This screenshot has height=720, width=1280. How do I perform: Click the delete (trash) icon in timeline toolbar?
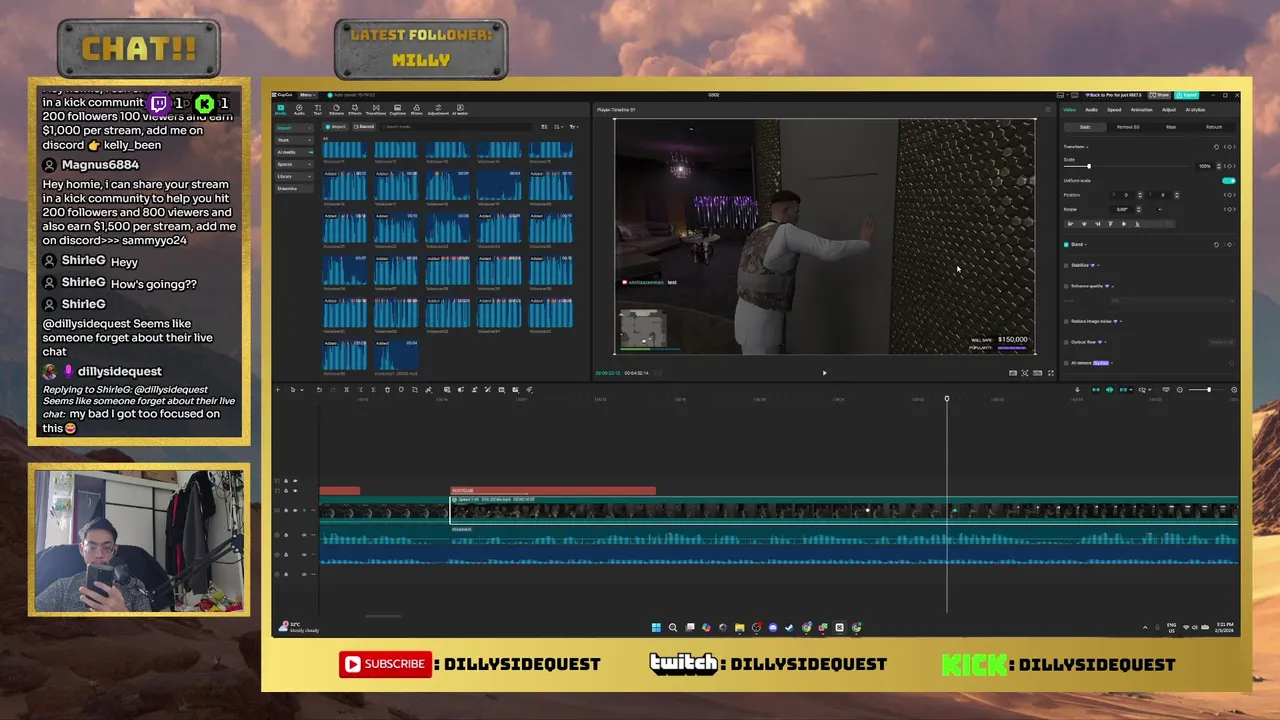click(387, 390)
